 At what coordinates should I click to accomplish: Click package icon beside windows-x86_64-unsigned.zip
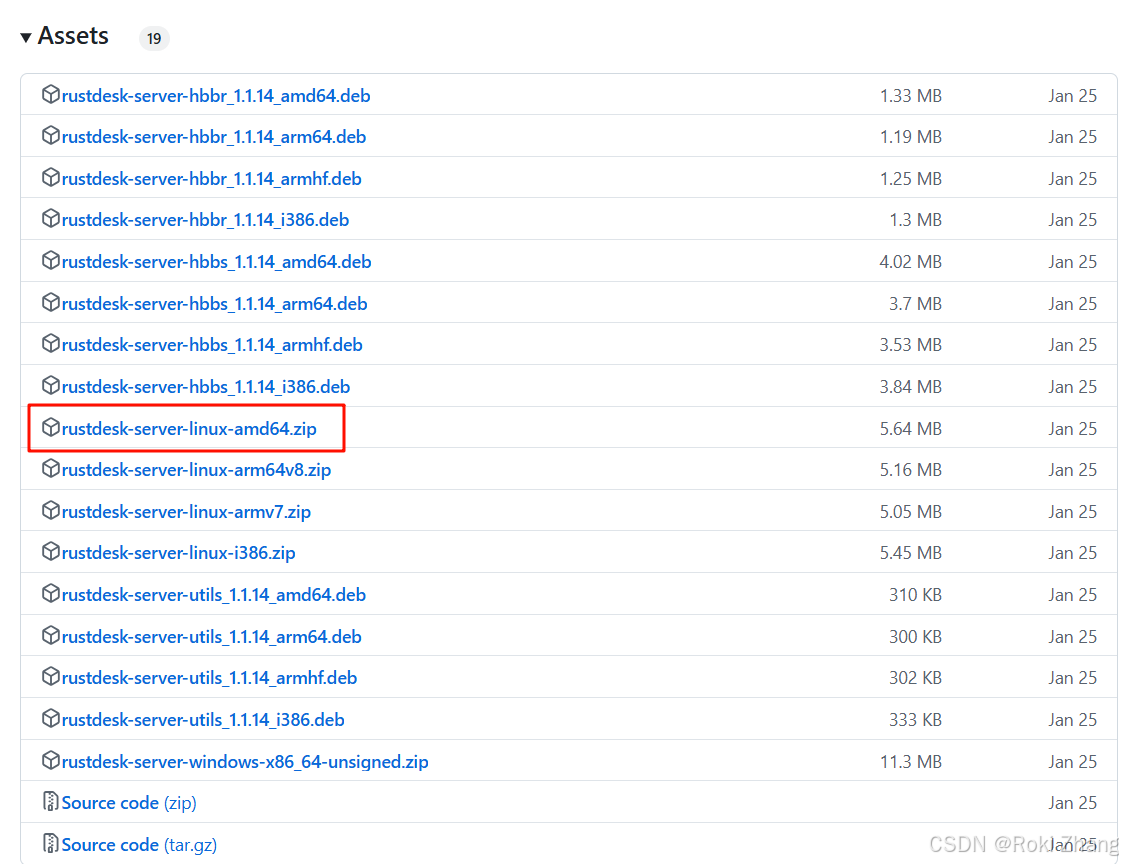(51, 761)
